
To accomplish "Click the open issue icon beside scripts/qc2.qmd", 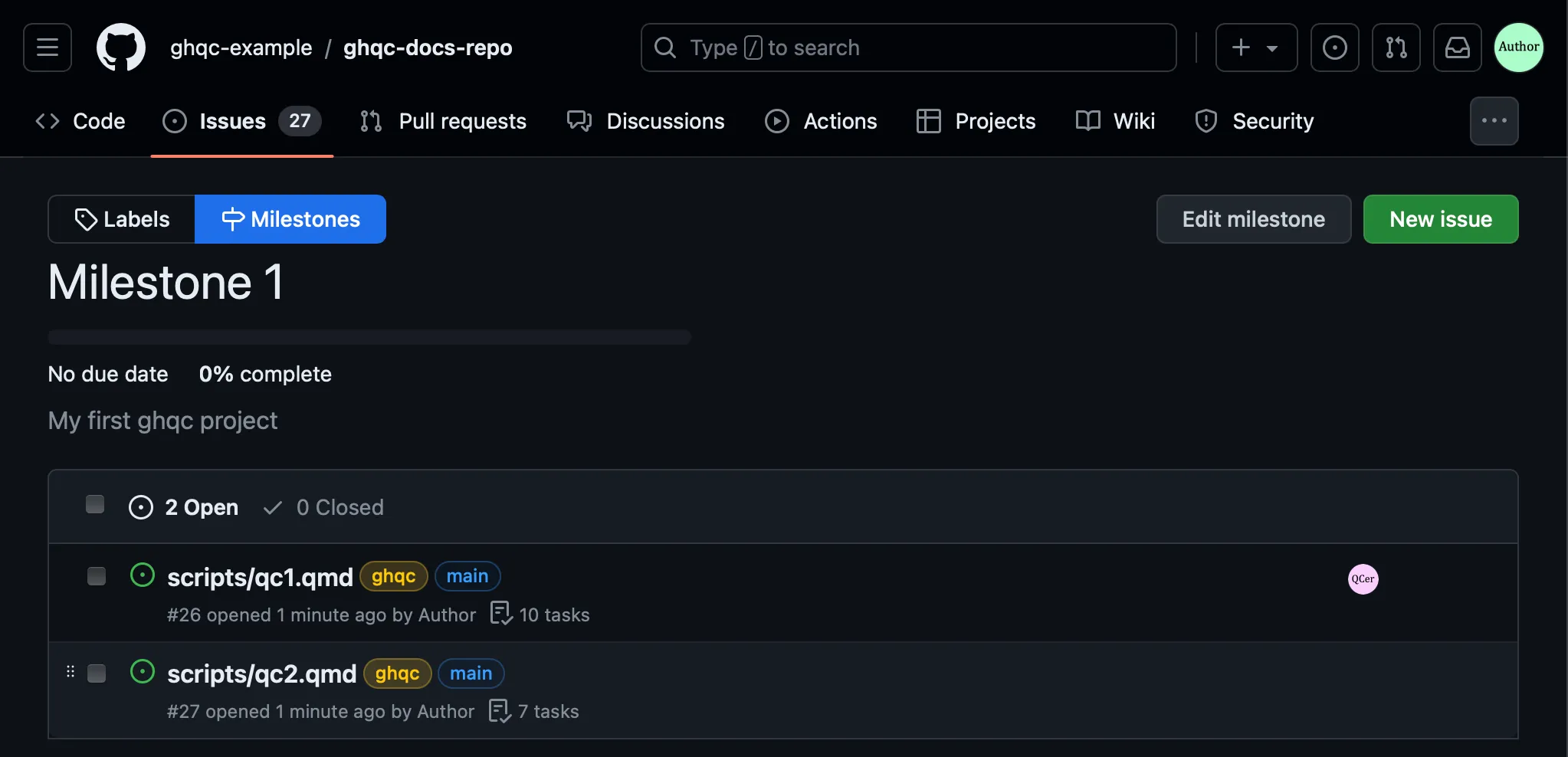I will (143, 672).
